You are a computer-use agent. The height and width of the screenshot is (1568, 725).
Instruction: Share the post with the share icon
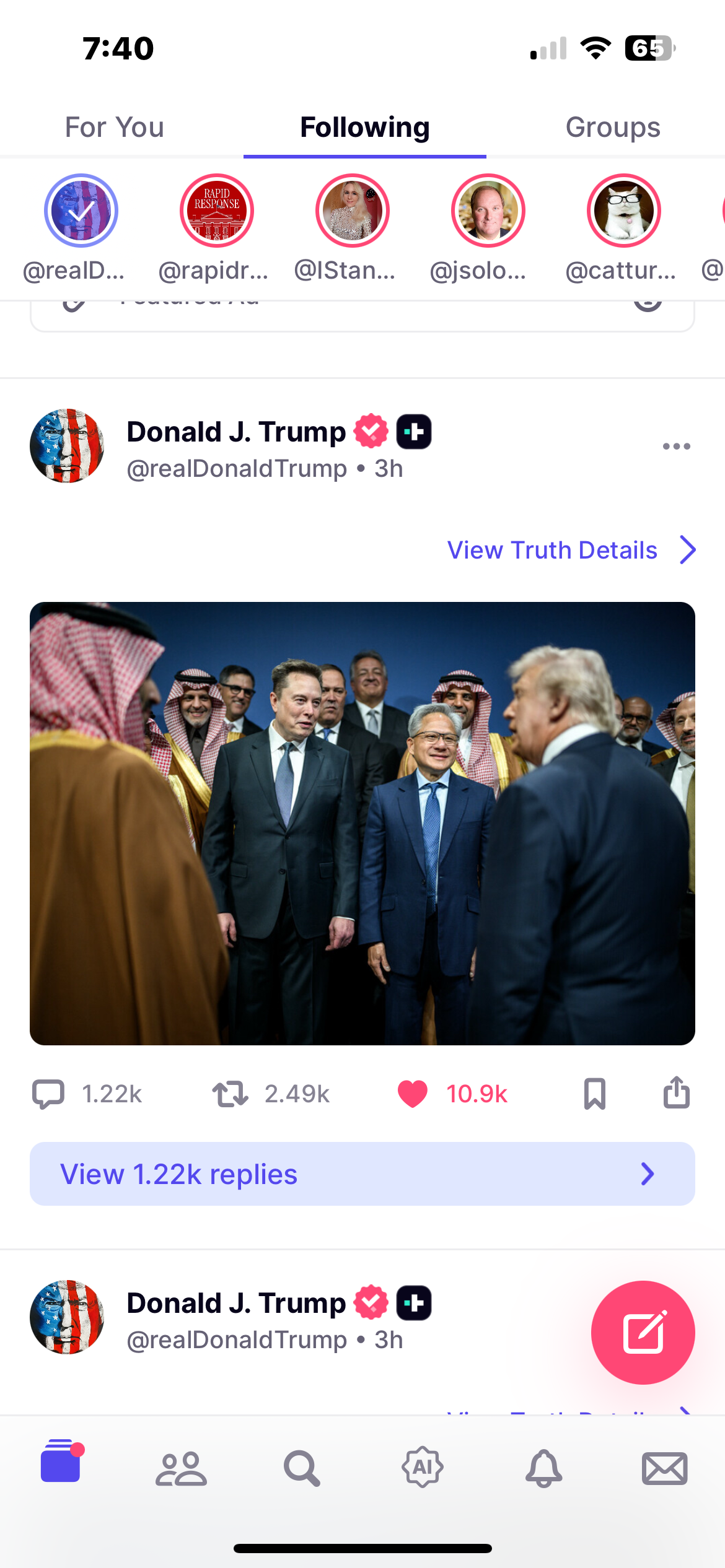[x=676, y=1092]
